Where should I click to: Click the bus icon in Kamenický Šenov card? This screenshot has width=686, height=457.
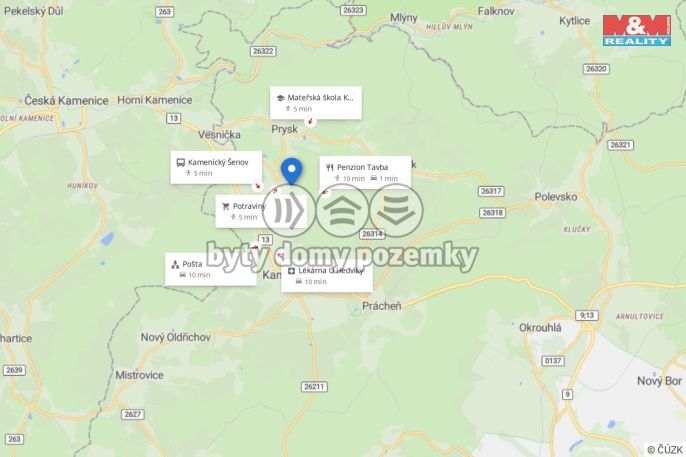[180, 163]
